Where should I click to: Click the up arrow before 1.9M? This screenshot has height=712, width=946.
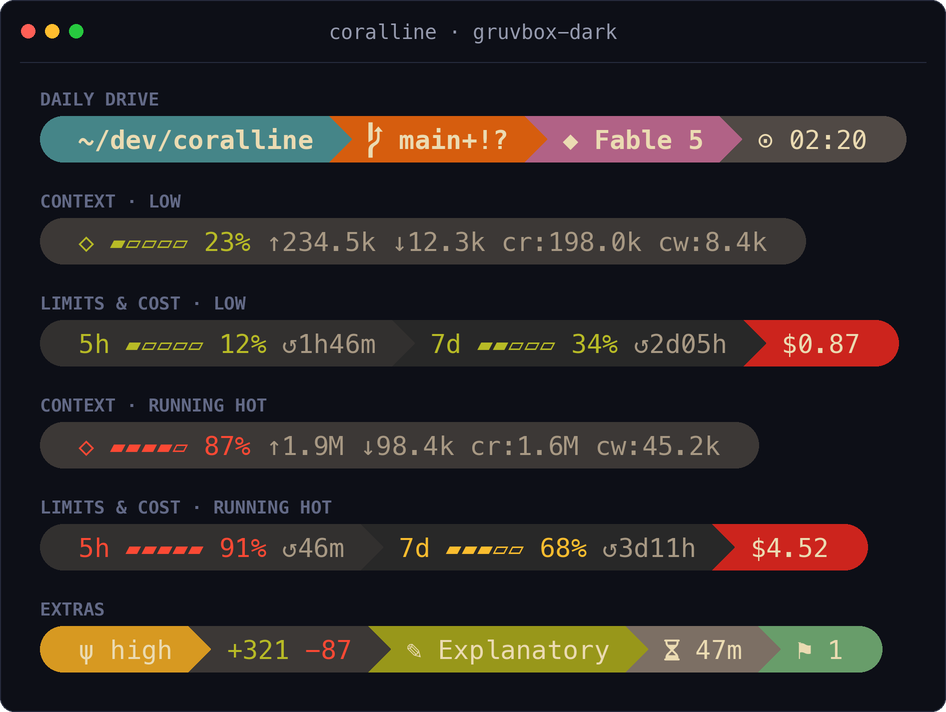[274, 447]
